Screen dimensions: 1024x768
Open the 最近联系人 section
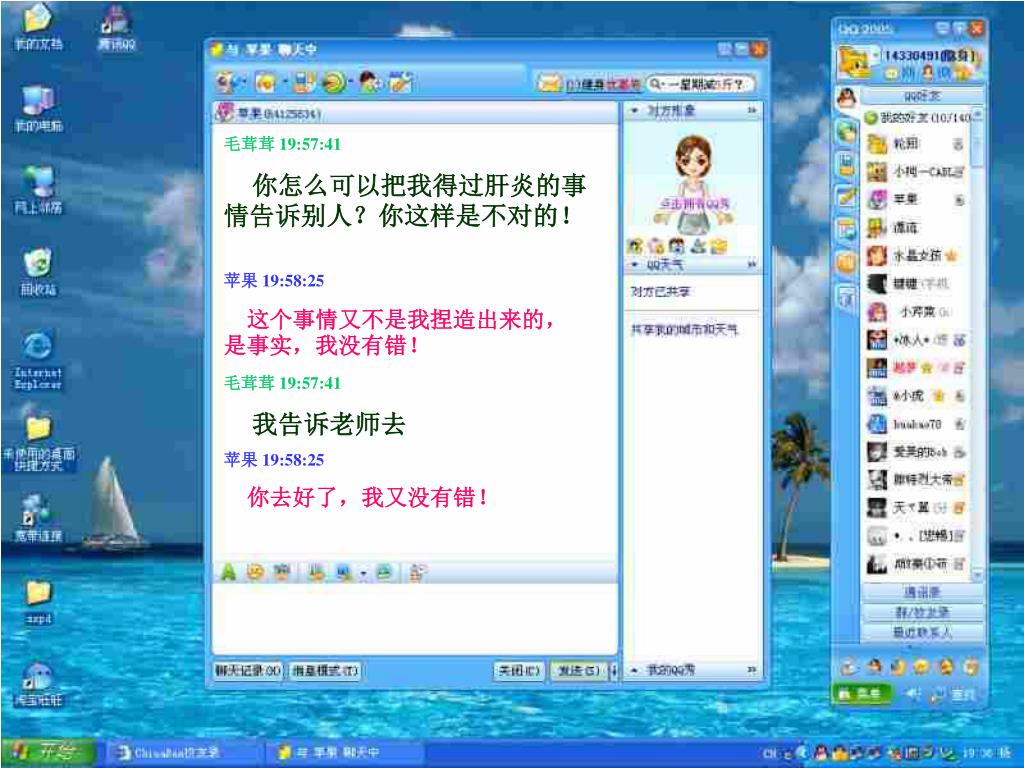pos(922,632)
